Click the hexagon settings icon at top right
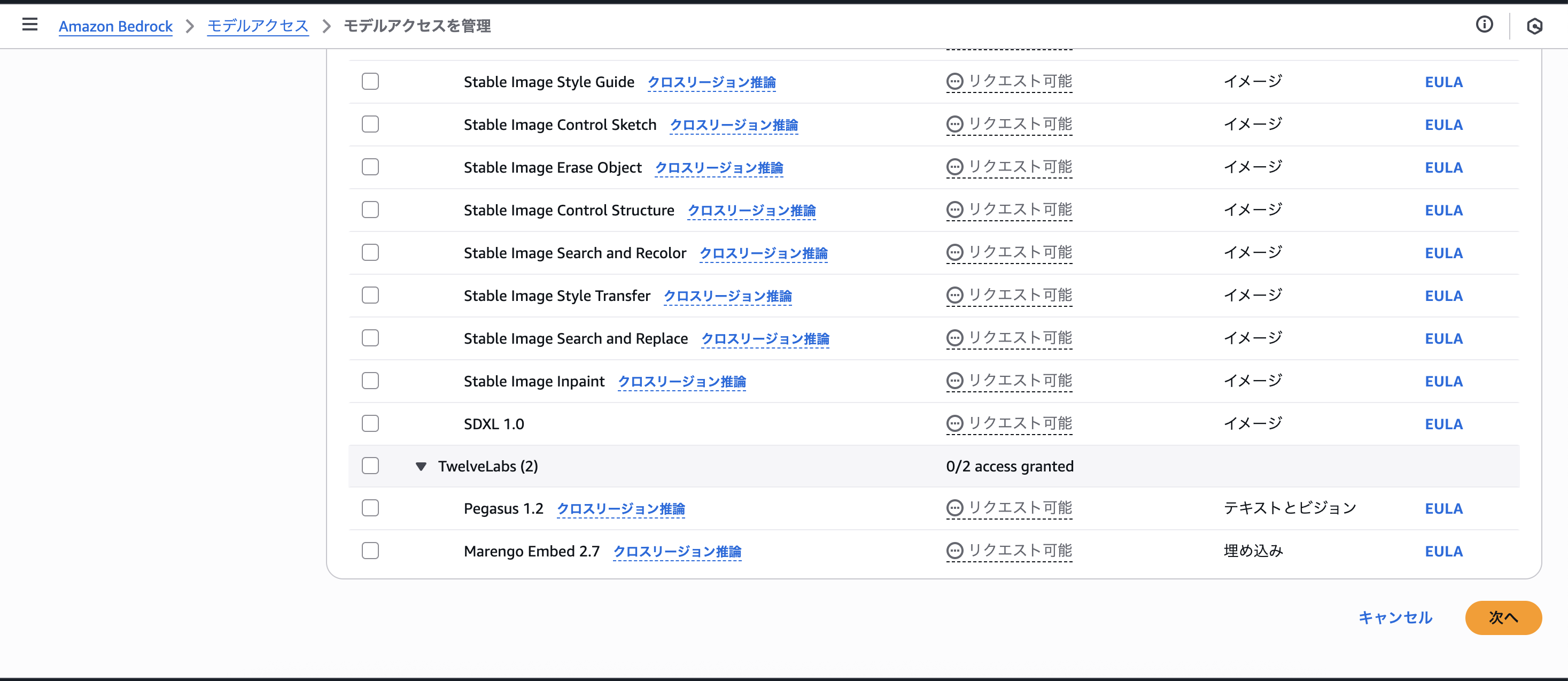Image resolution: width=1568 pixels, height=681 pixels. [1534, 26]
